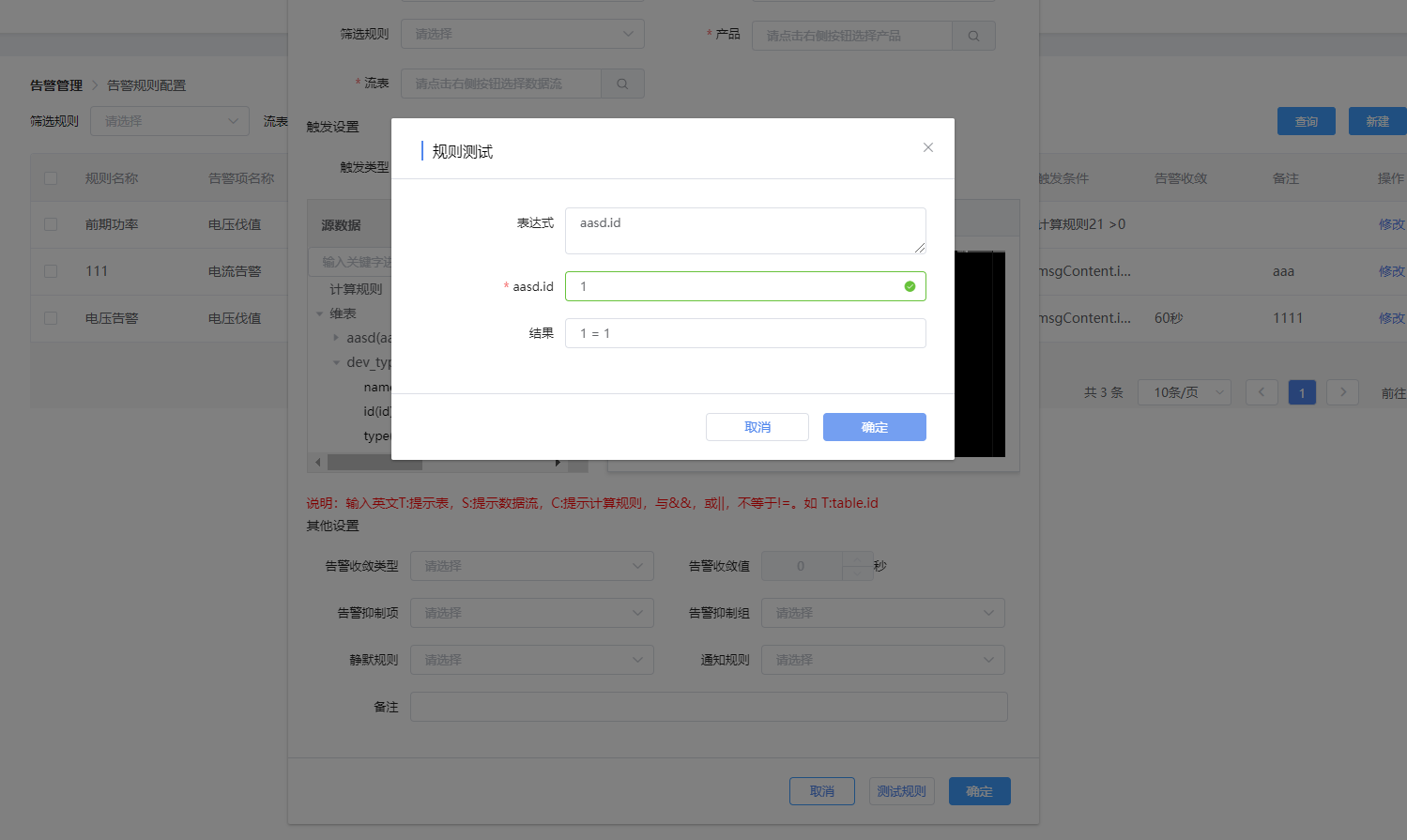Click the 备注 input field
This screenshot has height=840, width=1407.
click(709, 707)
